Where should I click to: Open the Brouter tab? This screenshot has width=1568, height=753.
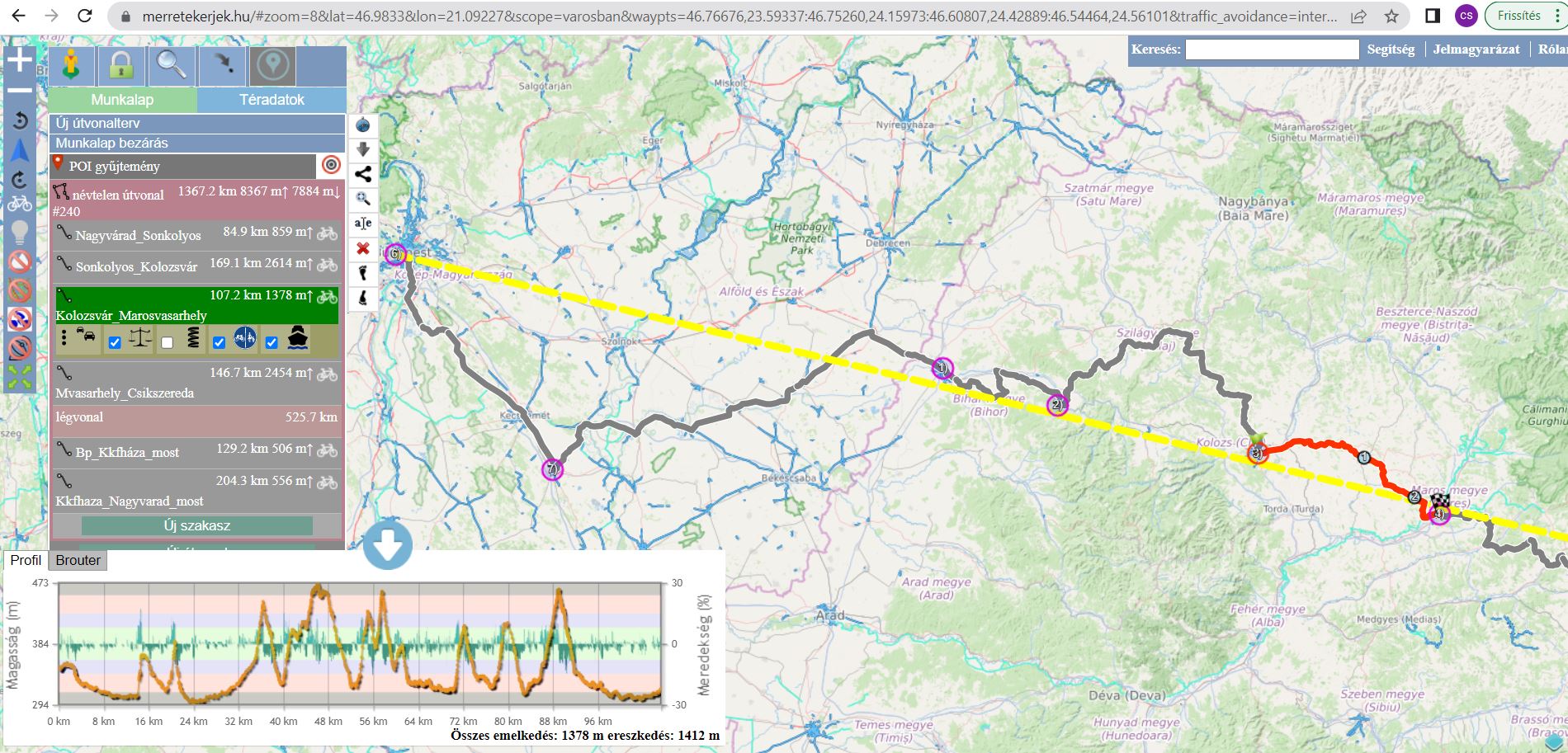pyautogui.click(x=78, y=560)
